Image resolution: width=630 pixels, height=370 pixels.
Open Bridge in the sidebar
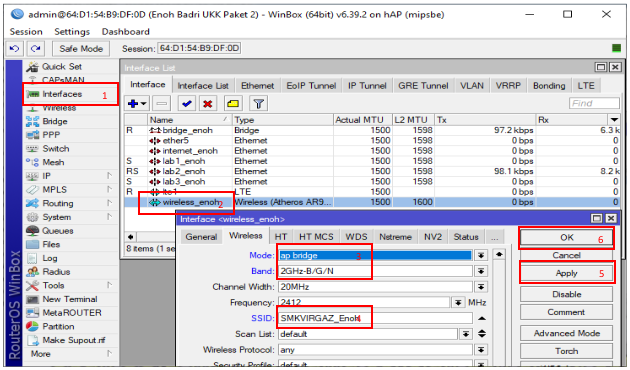[55, 121]
